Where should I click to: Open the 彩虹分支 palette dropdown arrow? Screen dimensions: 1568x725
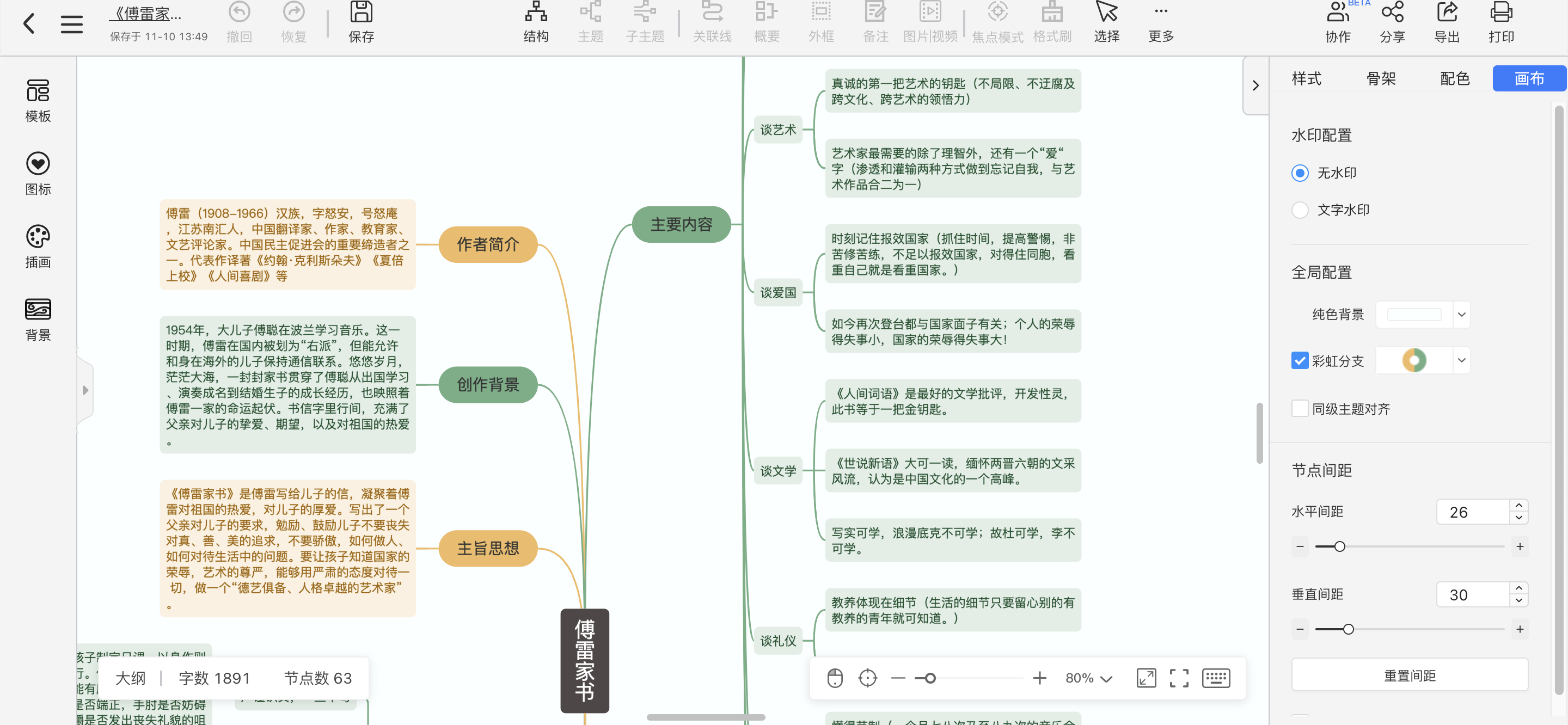pyautogui.click(x=1461, y=360)
